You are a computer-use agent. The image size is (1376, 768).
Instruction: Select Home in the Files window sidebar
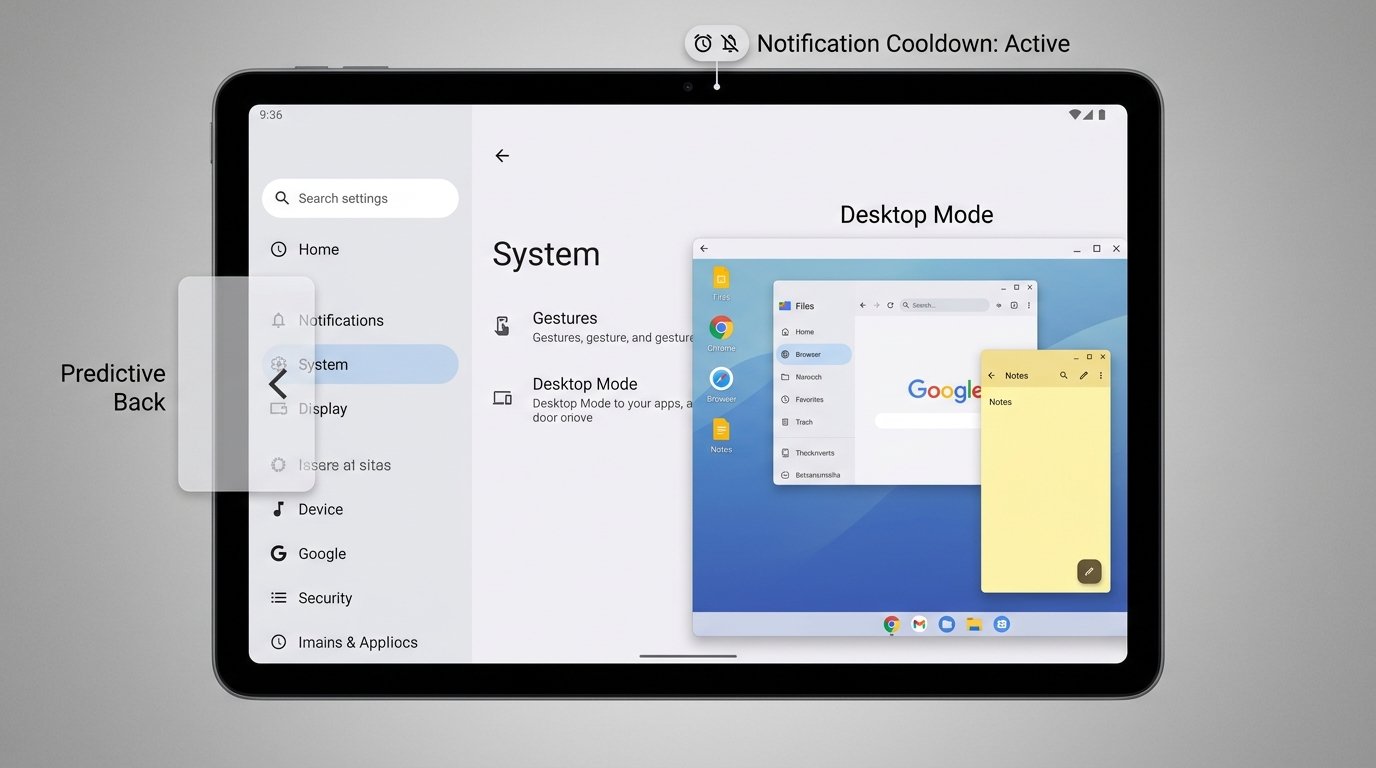(814, 332)
